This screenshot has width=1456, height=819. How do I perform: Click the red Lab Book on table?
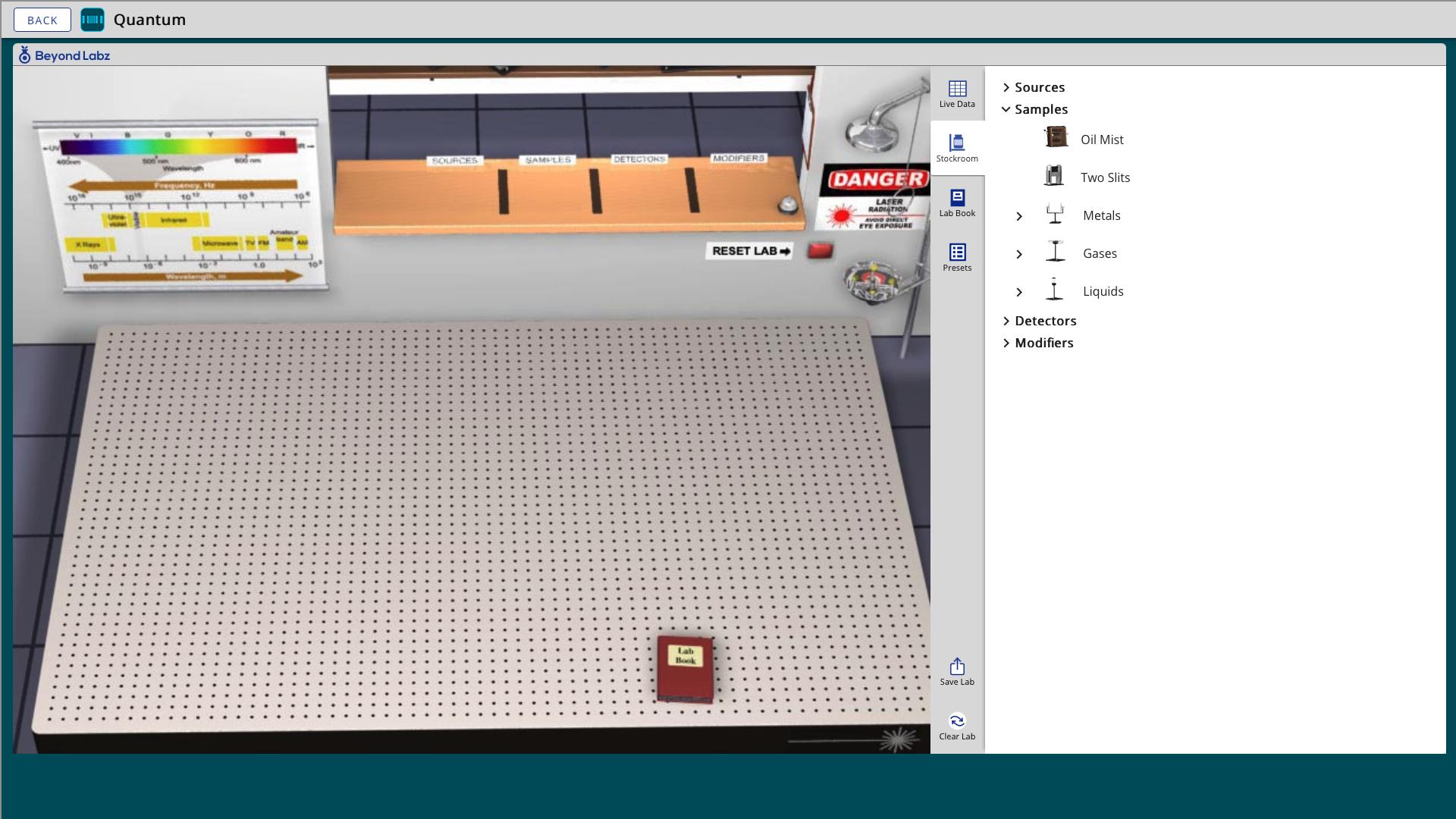[x=686, y=669]
